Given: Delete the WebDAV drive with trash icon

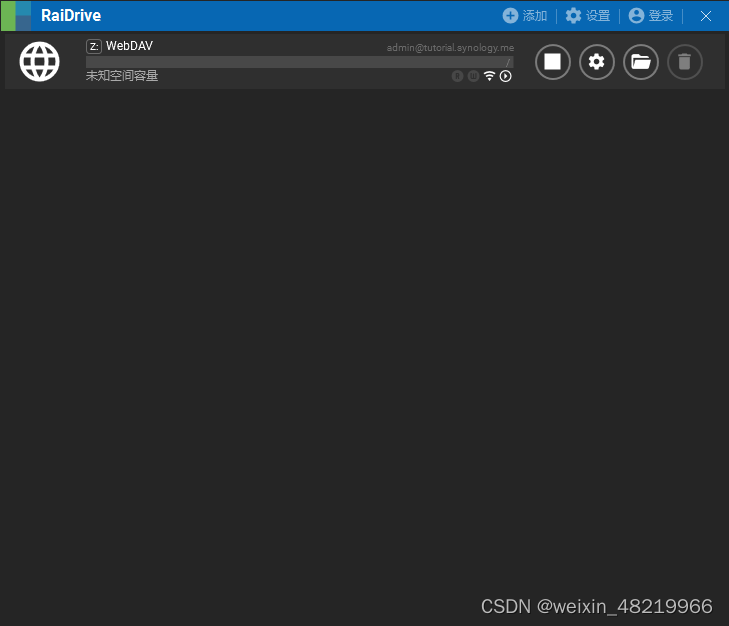Looking at the screenshot, I should tap(684, 61).
